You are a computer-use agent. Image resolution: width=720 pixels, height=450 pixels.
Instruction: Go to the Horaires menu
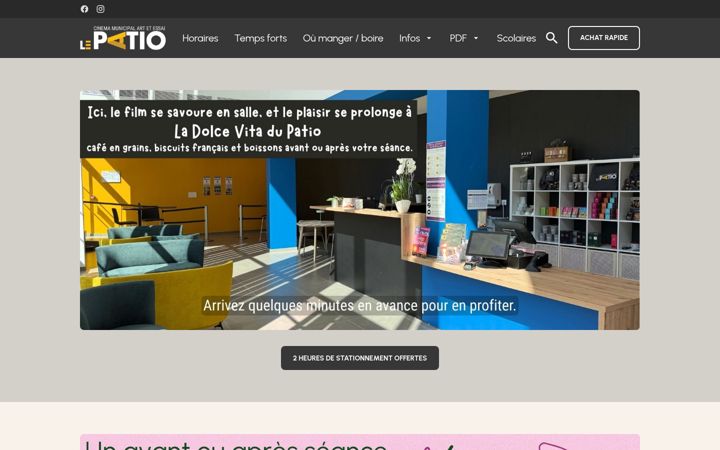pos(200,38)
